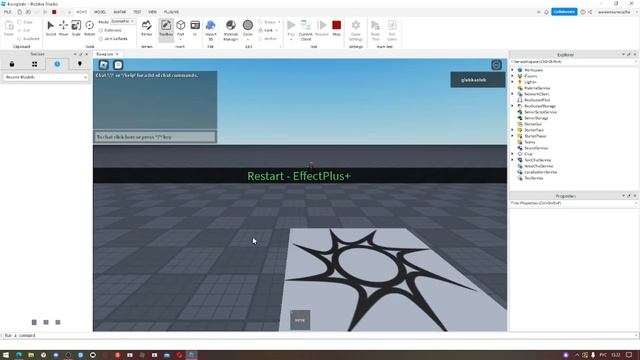Switch to the MODEL ribbon tab
640x360 pixels.
pyautogui.click(x=100, y=12)
